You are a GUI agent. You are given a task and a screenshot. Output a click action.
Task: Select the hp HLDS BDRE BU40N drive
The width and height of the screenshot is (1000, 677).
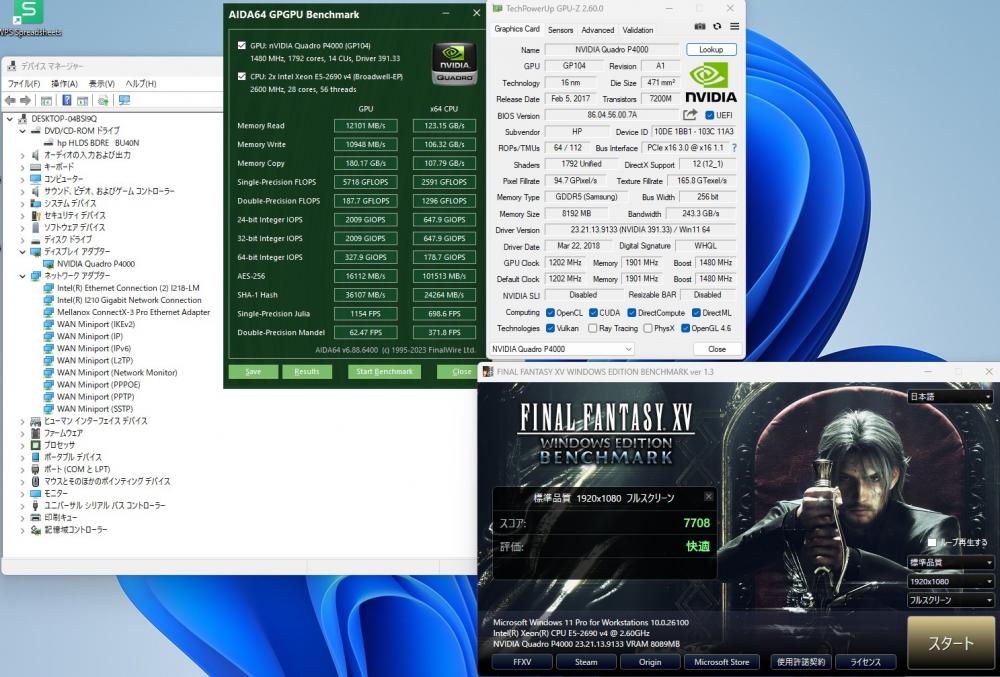click(x=98, y=143)
